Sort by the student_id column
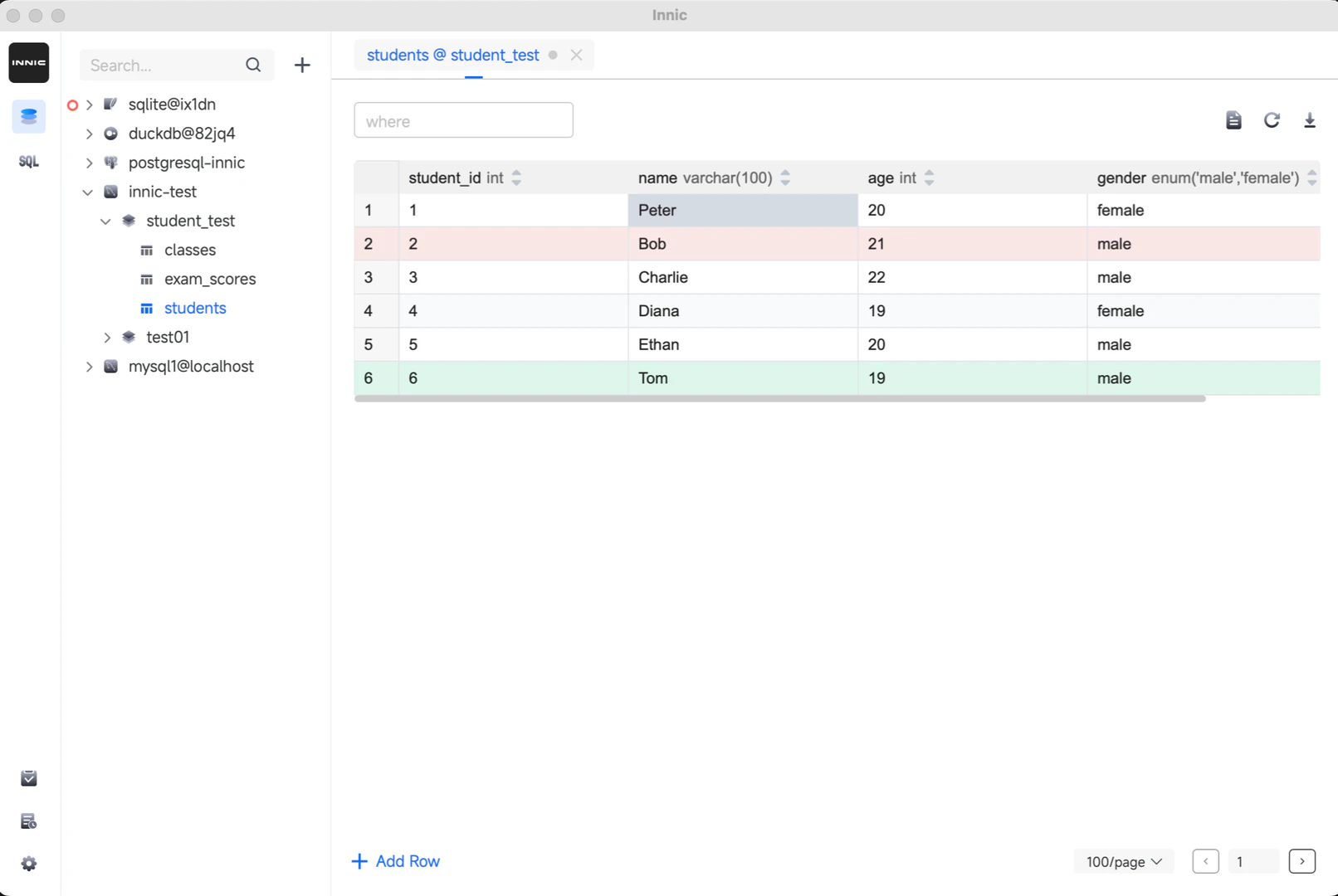The width and height of the screenshot is (1338, 896). [x=516, y=177]
